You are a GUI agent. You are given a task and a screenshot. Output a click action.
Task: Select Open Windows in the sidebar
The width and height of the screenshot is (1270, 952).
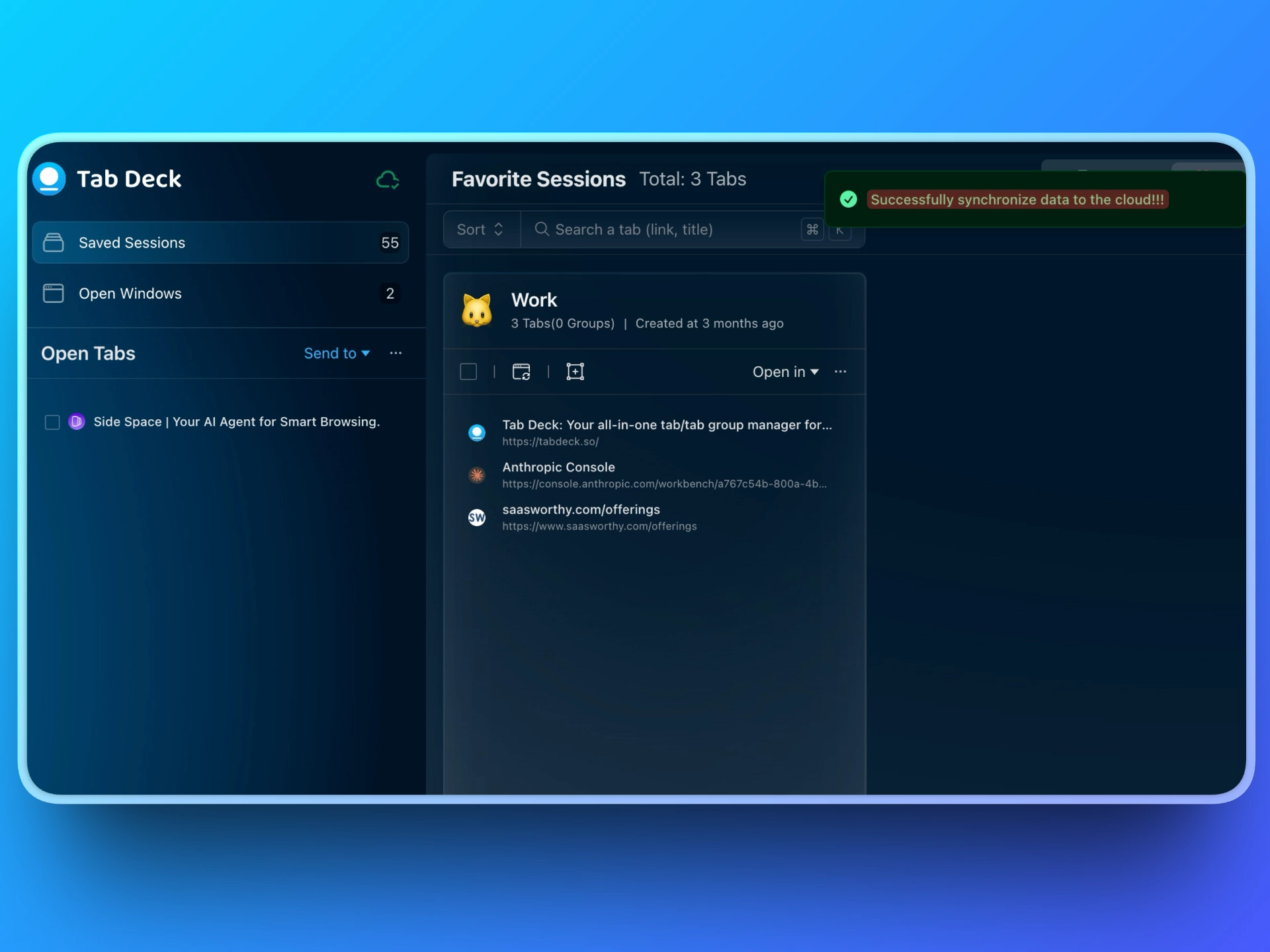click(x=130, y=293)
